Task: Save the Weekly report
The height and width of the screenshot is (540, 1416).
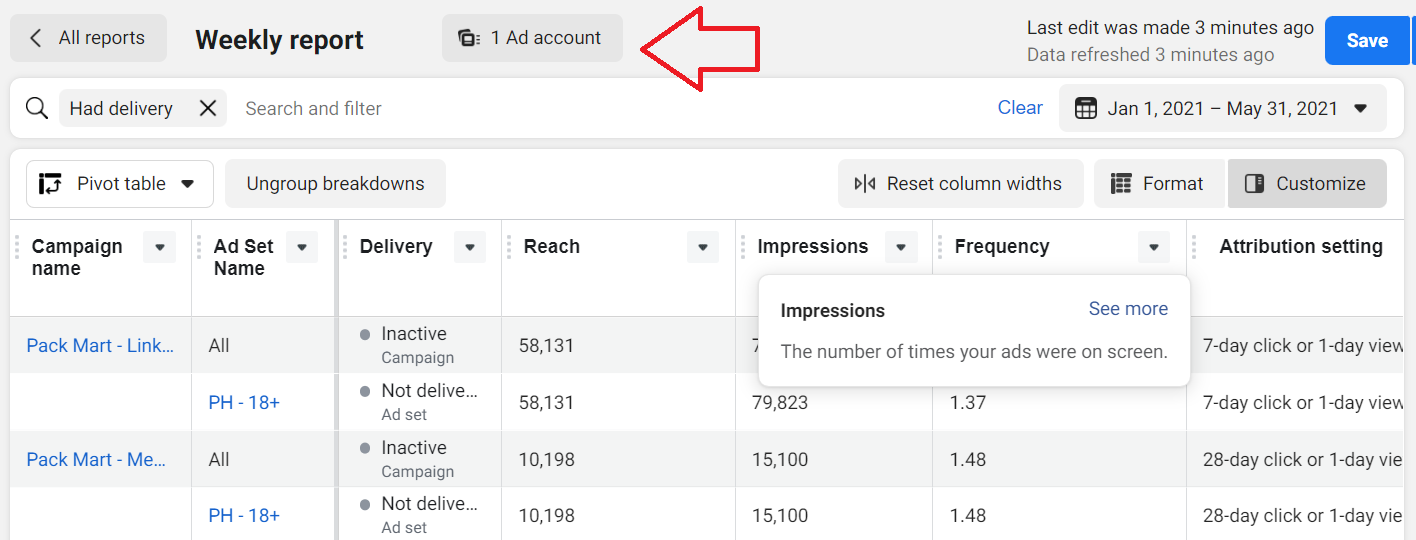Action: [x=1366, y=41]
